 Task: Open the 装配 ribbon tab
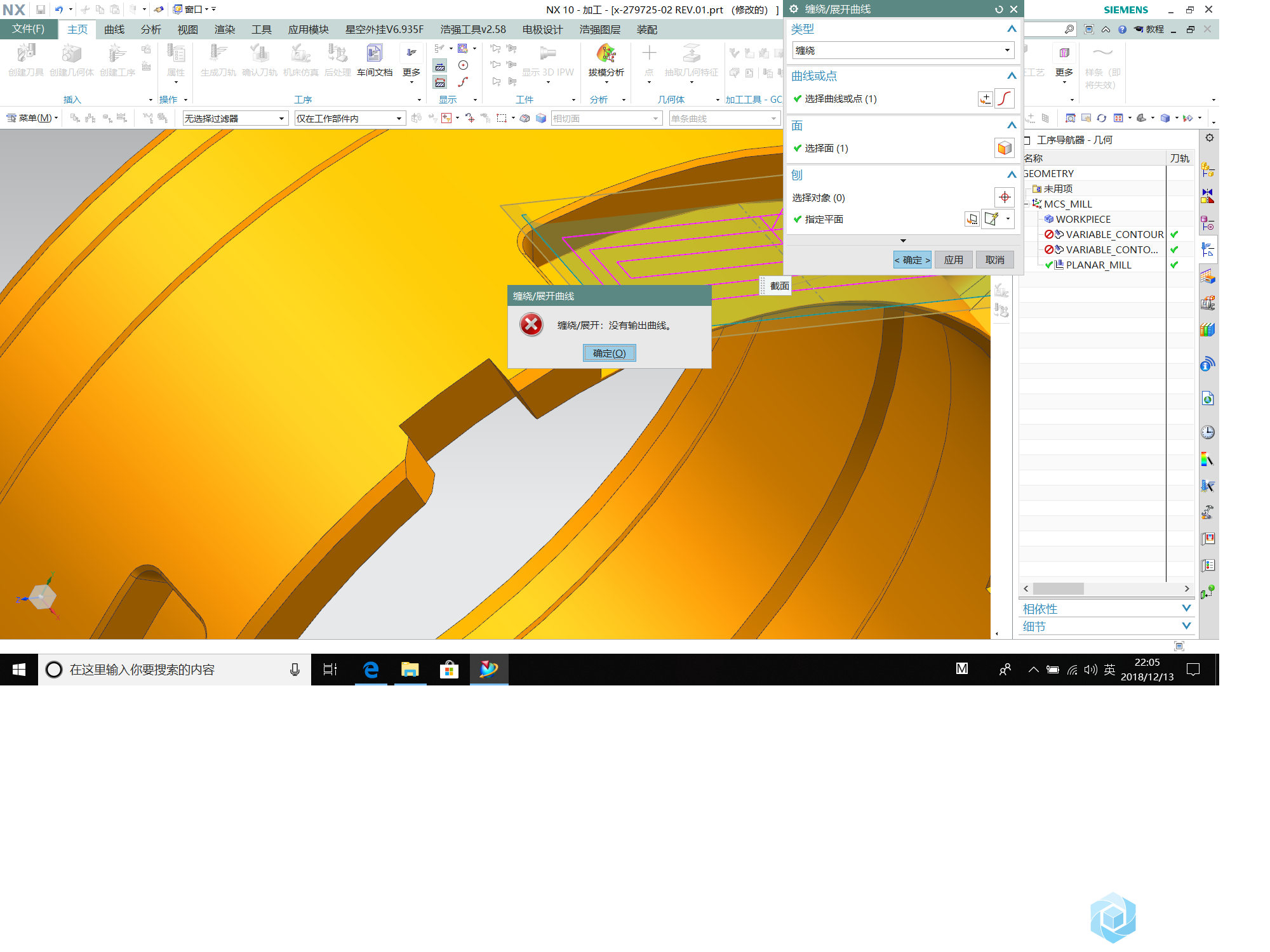tap(647, 30)
